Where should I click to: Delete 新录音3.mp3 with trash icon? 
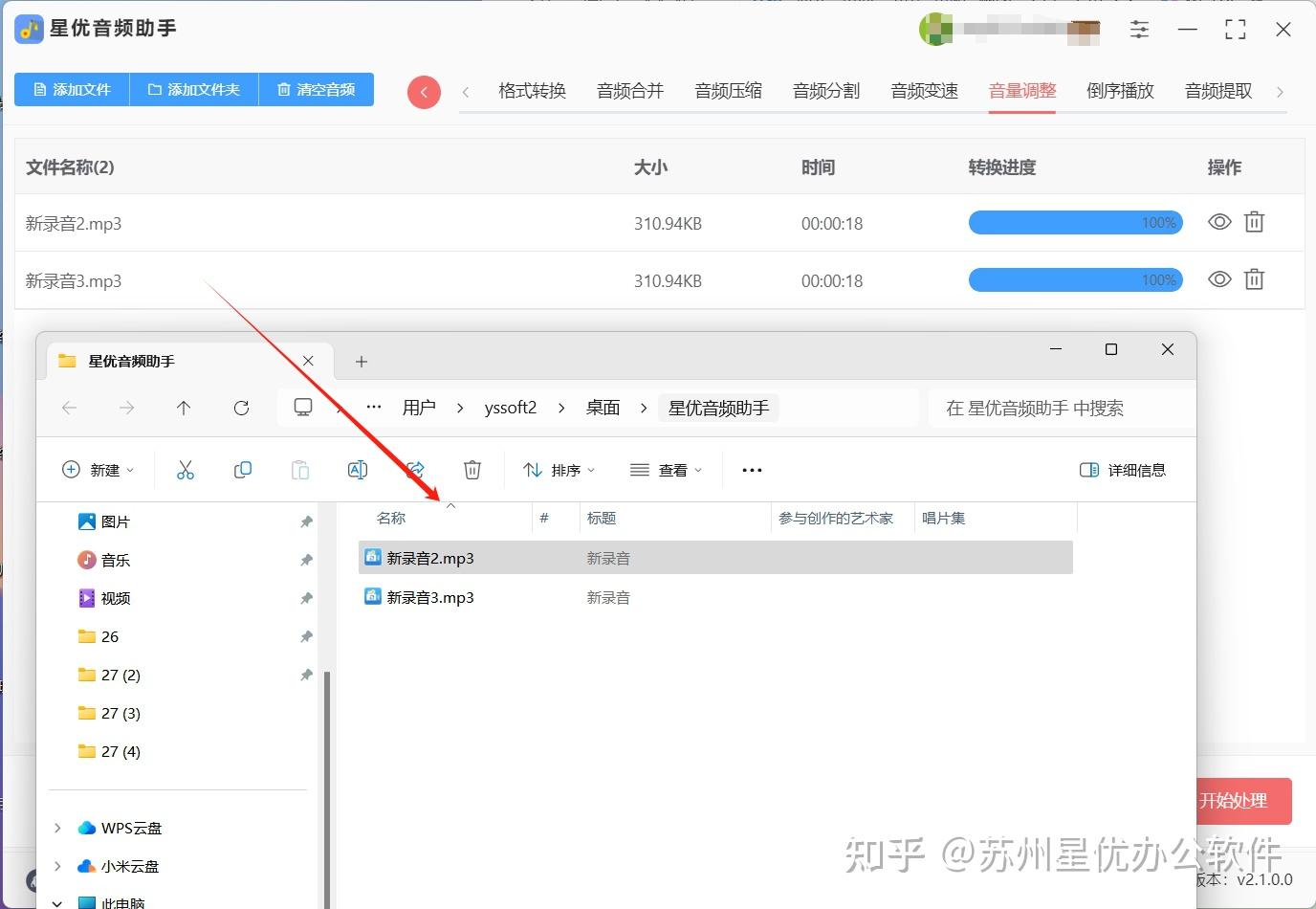pos(1254,279)
